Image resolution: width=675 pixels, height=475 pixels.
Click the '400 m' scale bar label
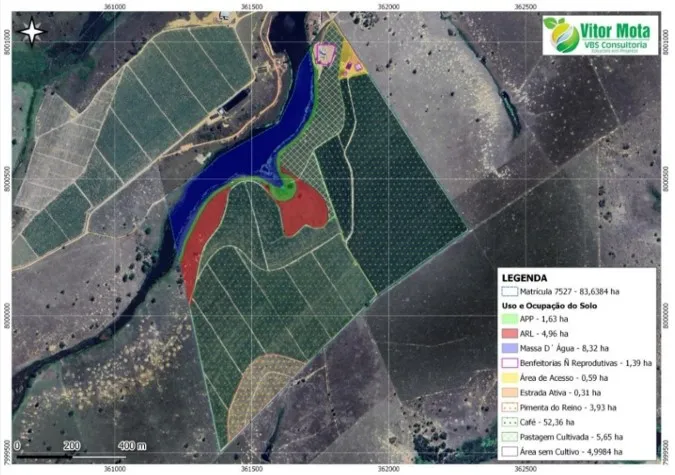(132, 446)
